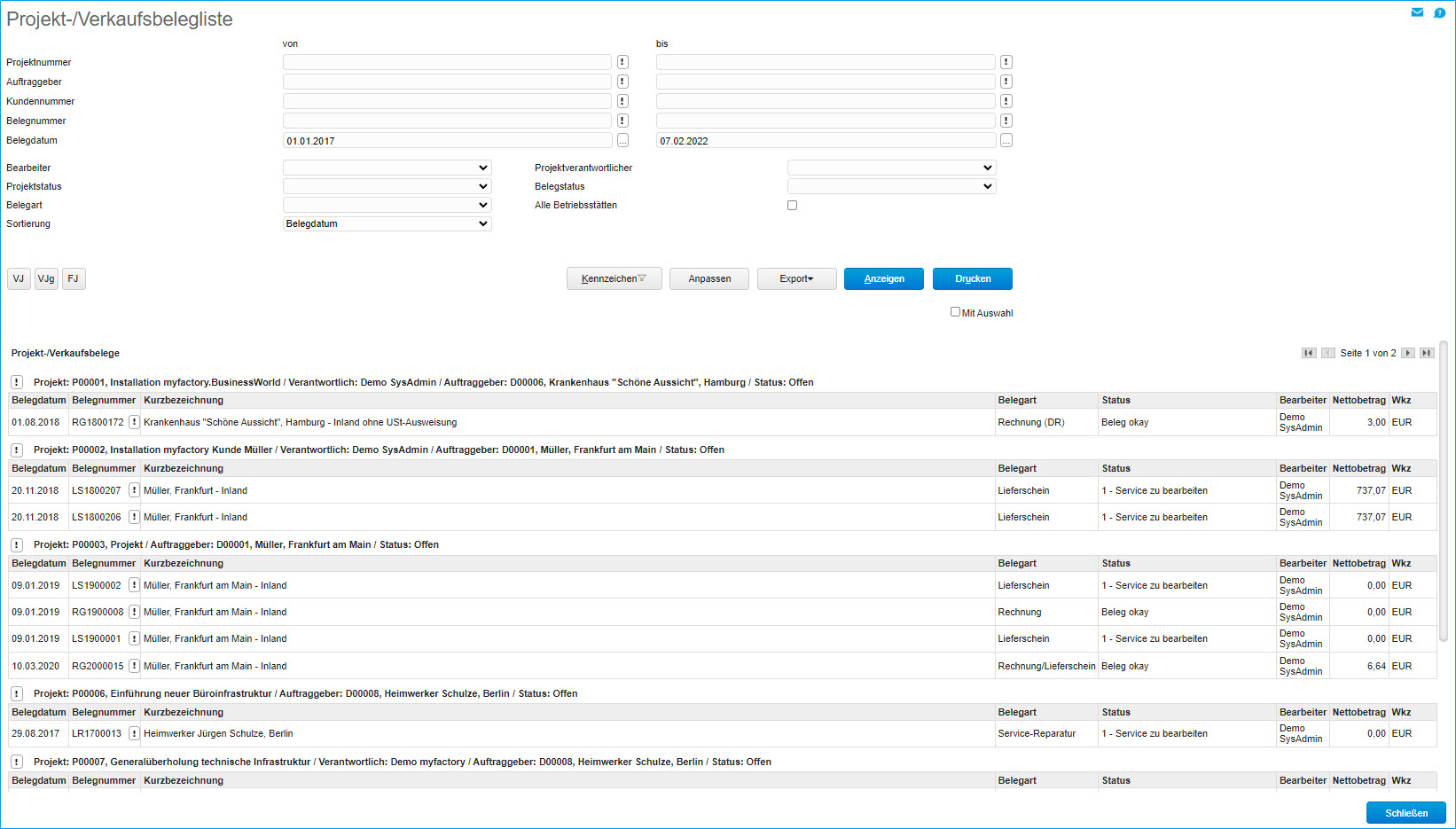Open the Export menu

796,278
